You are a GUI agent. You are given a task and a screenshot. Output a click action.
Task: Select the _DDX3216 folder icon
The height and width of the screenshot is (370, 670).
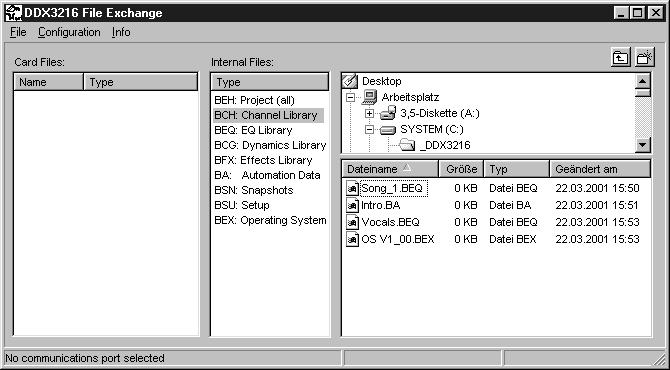click(x=407, y=145)
